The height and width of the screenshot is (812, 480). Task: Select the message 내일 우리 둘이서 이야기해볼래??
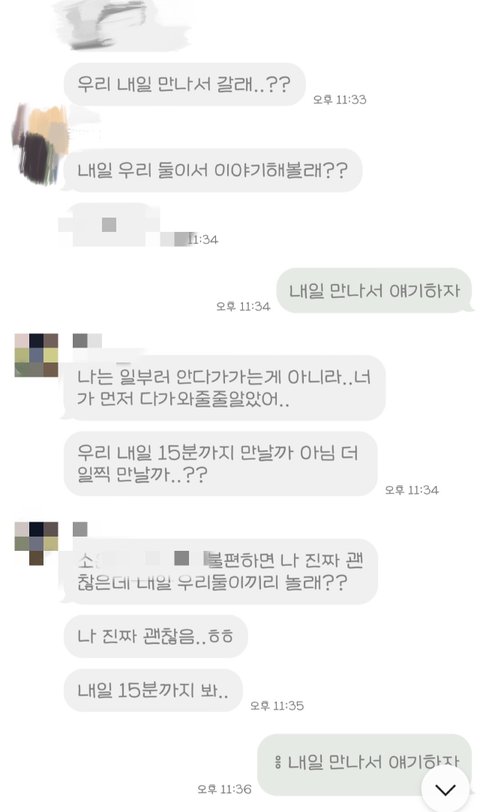pyautogui.click(x=213, y=170)
